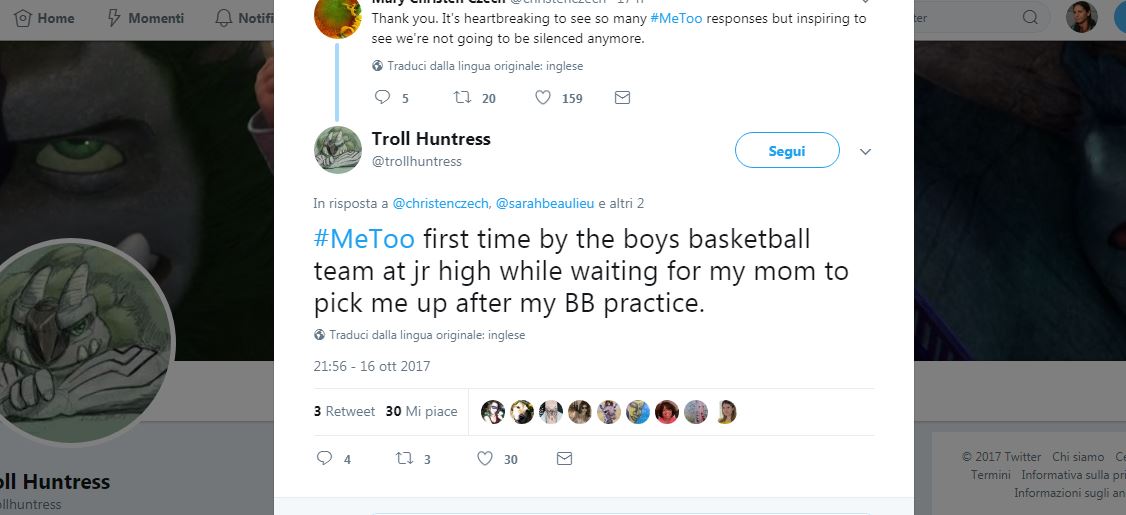Click the search magnifier icon

click(1030, 18)
